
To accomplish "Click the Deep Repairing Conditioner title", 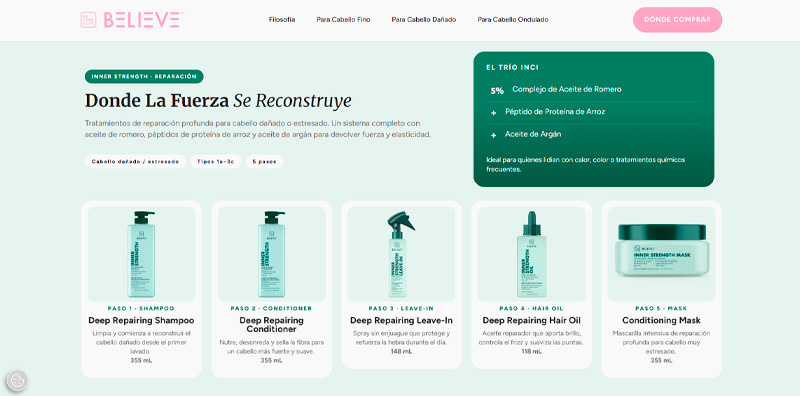I will (271, 325).
